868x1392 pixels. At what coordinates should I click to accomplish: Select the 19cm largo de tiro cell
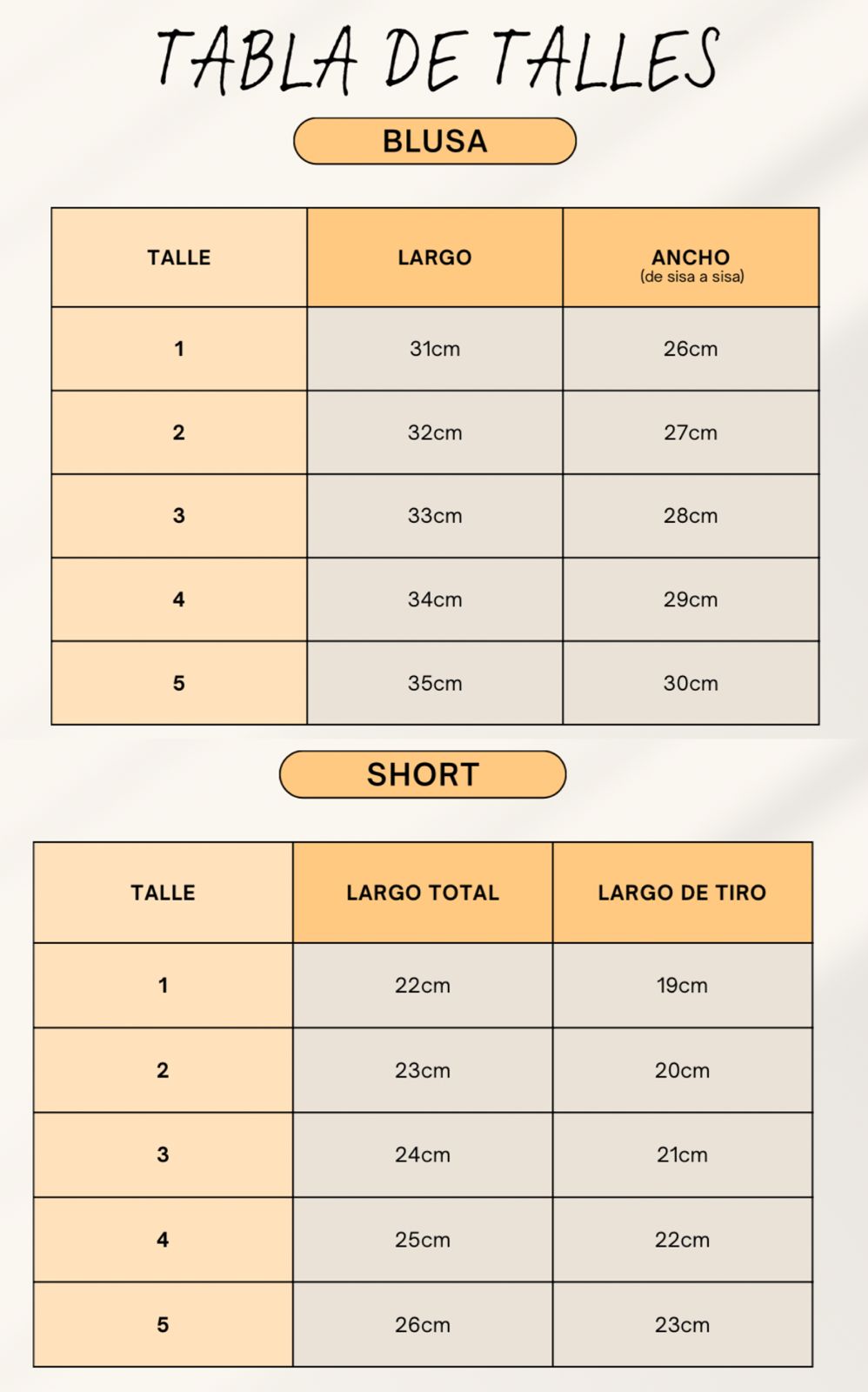coord(682,986)
